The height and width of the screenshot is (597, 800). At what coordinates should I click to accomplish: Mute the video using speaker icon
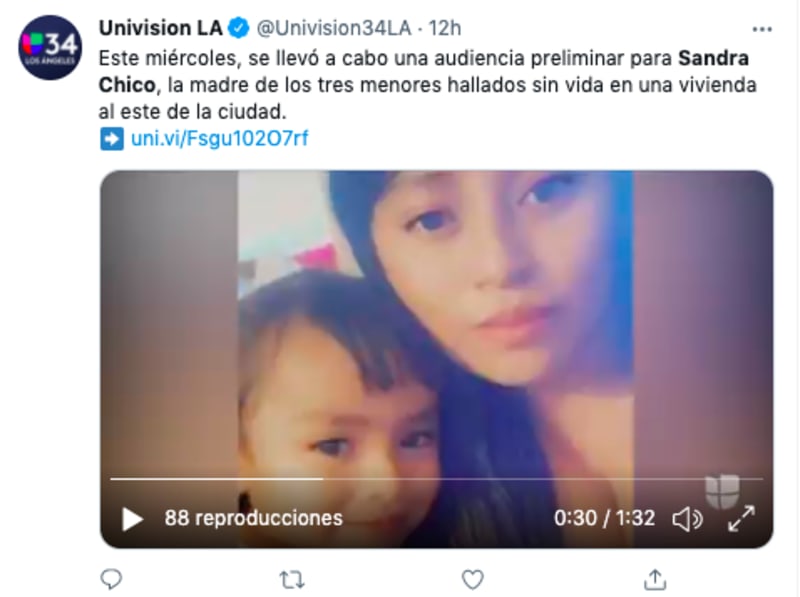tap(687, 519)
